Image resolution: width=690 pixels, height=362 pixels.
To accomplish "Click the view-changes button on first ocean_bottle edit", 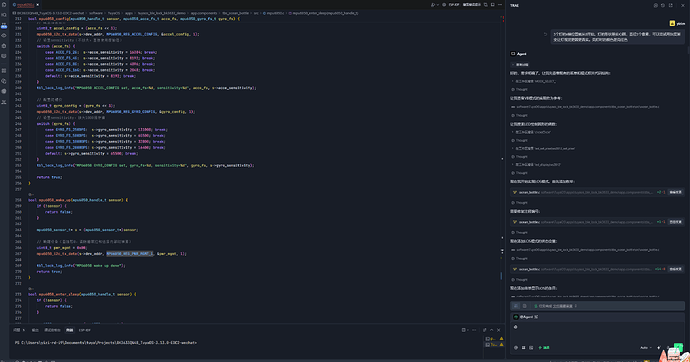I will (675, 192).
